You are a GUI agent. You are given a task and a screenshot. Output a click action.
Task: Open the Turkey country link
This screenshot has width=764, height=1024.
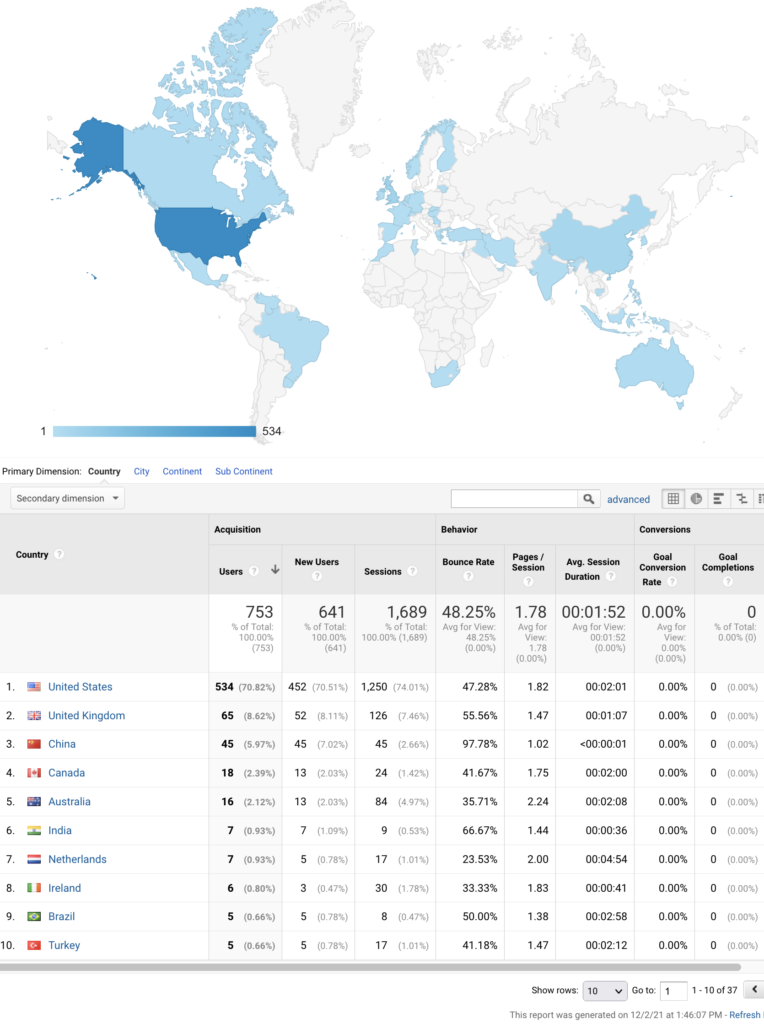tap(64, 946)
